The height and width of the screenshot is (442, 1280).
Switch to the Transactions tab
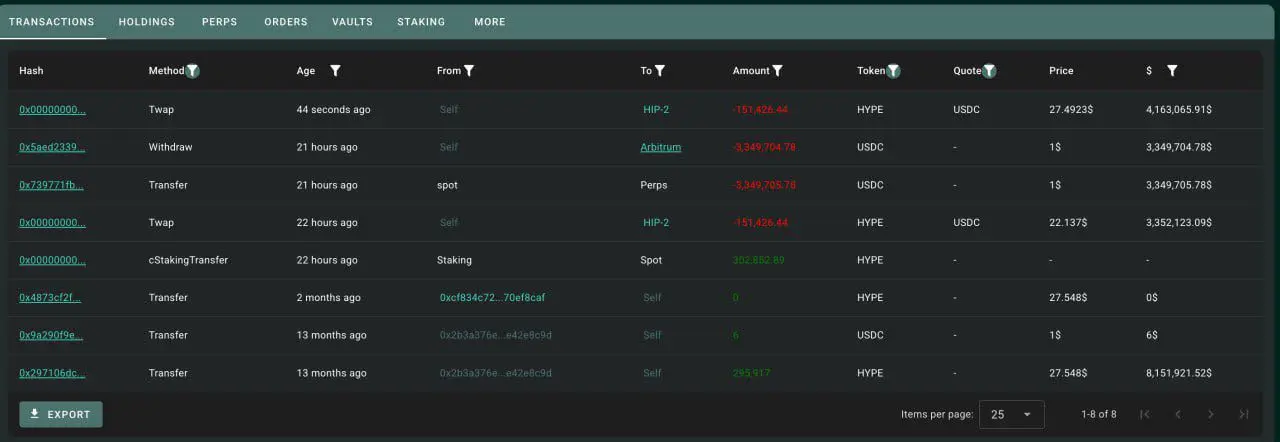coord(52,22)
